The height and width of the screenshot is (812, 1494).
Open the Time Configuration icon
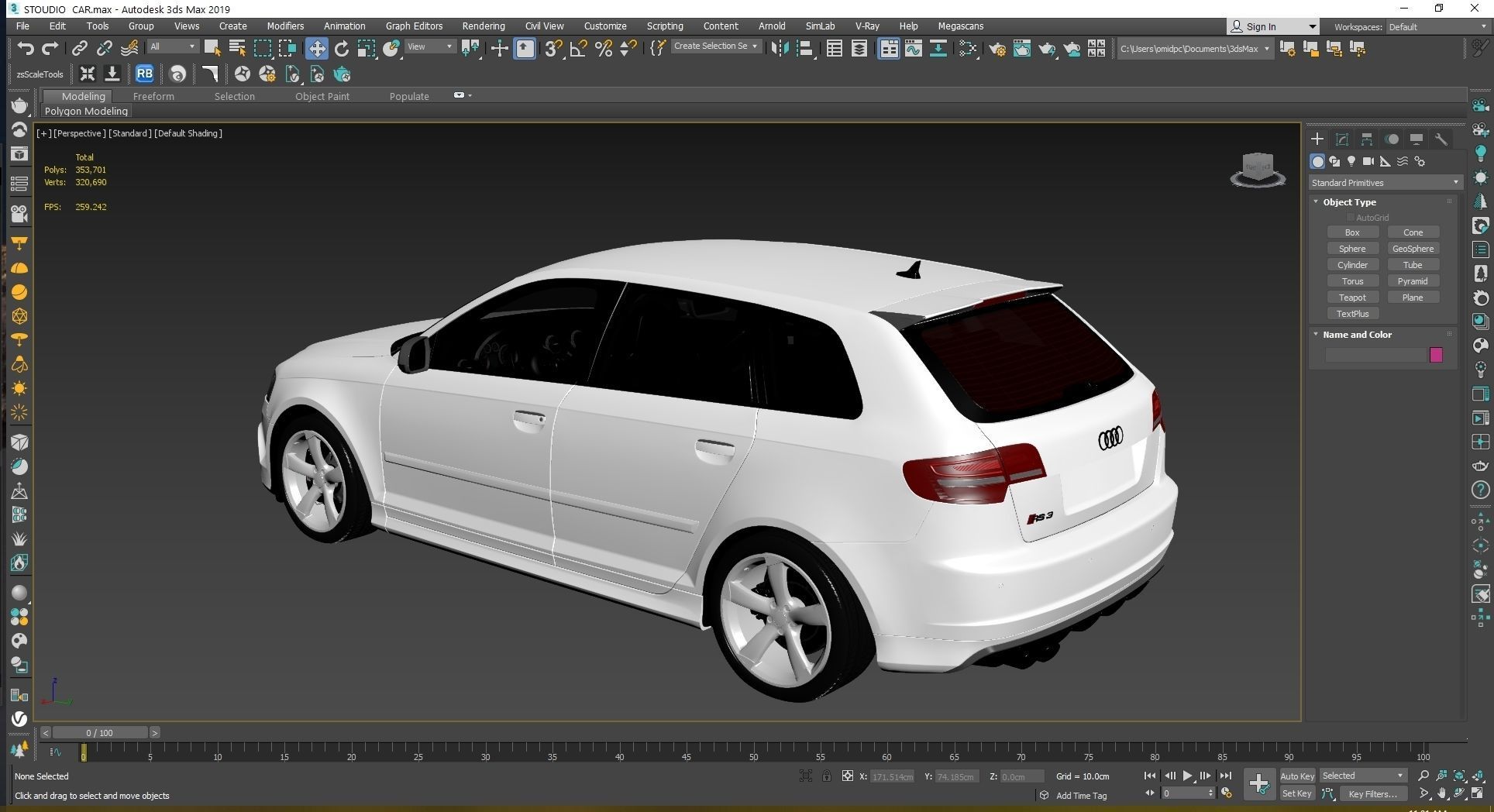point(1227,793)
